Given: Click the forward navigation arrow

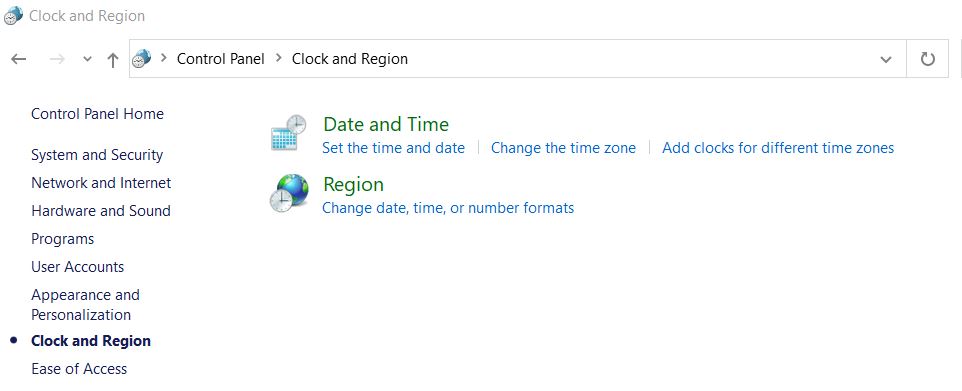Looking at the screenshot, I should point(57,59).
